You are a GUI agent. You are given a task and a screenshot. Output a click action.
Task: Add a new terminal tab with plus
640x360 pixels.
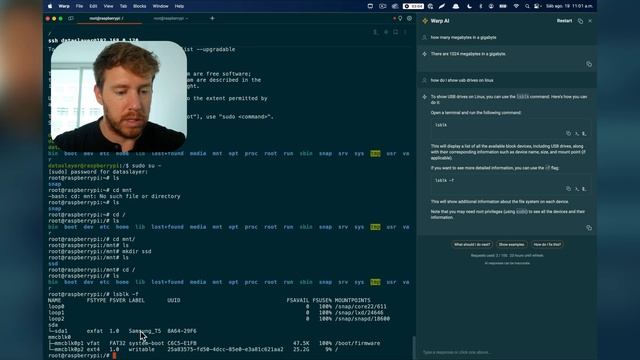click(x=212, y=18)
